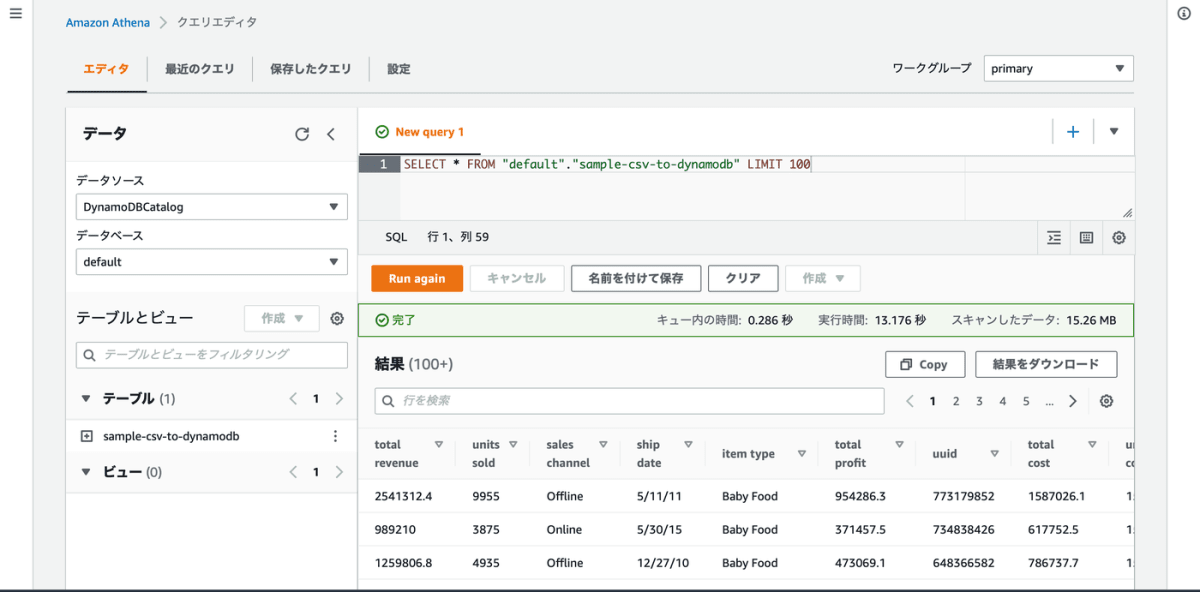Collapse the data panel with the left chevron
The width and height of the screenshot is (1200, 592).
[x=331, y=134]
